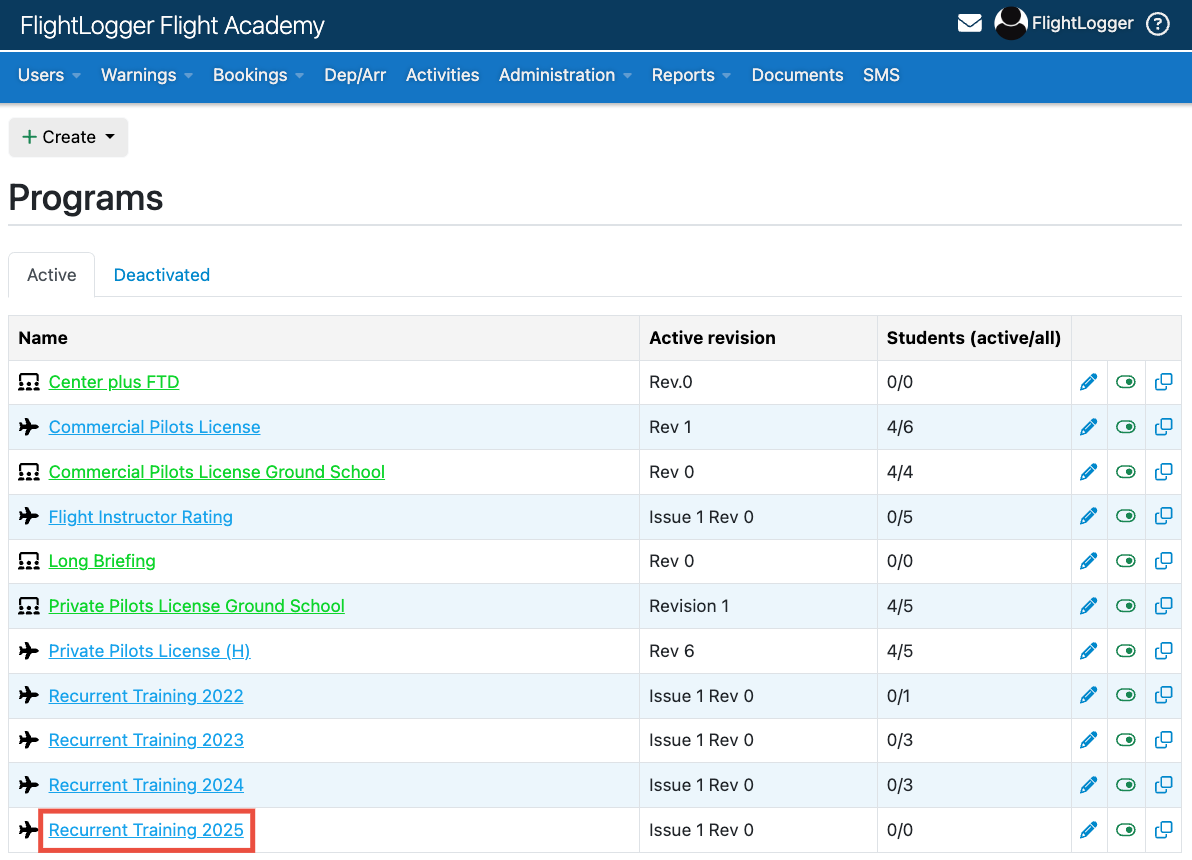Click the FlightLogger user avatar
The height and width of the screenshot is (860, 1192).
click(x=1010, y=22)
